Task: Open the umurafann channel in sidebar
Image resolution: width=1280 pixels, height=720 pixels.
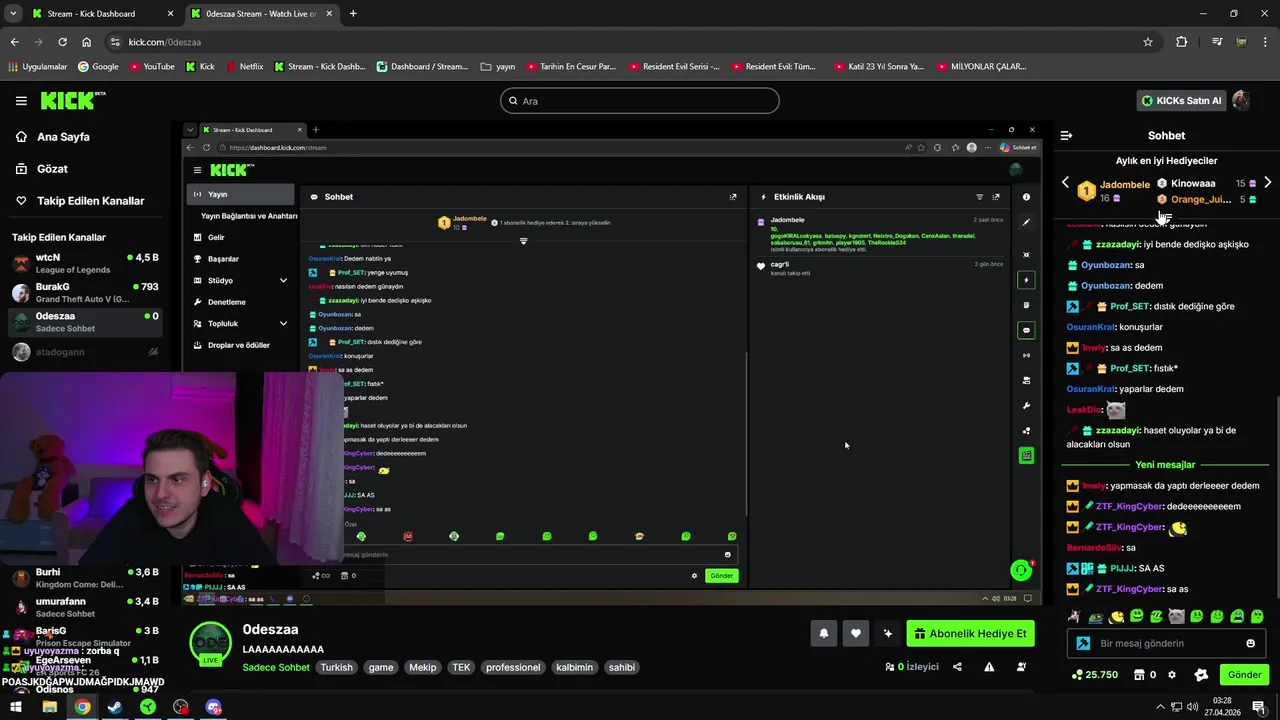Action: click(85, 608)
